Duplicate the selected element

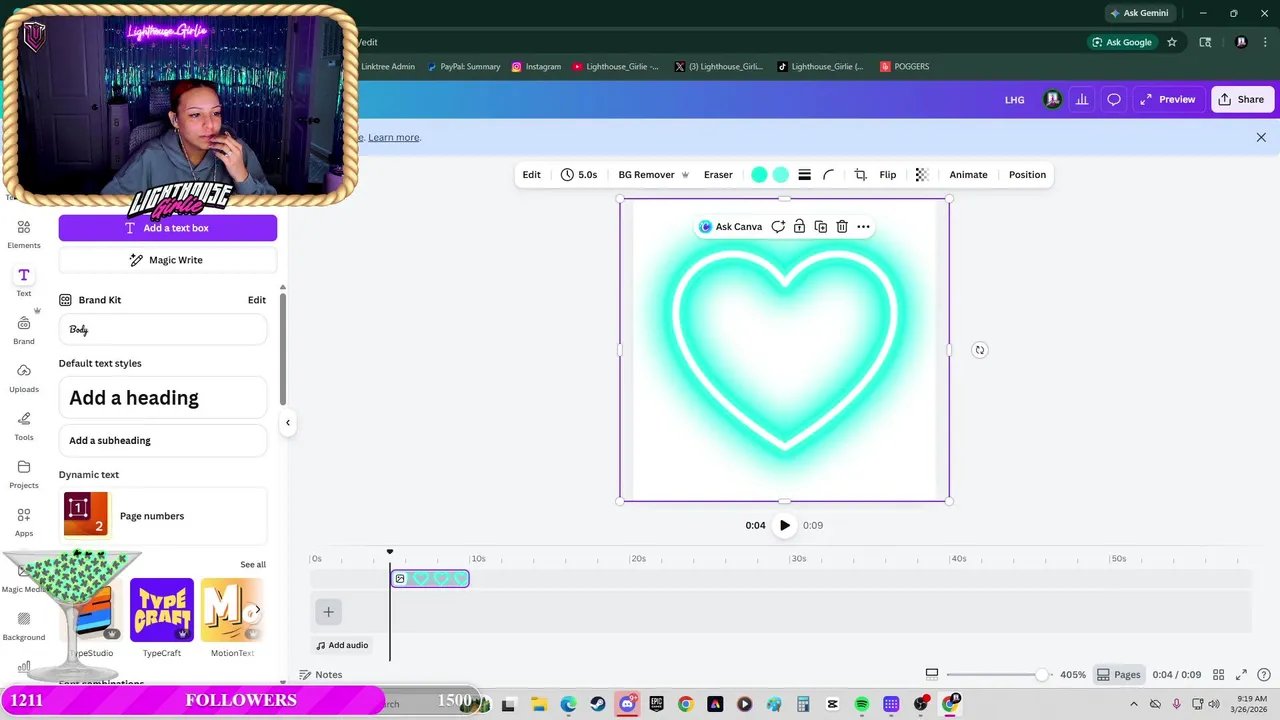point(820,227)
